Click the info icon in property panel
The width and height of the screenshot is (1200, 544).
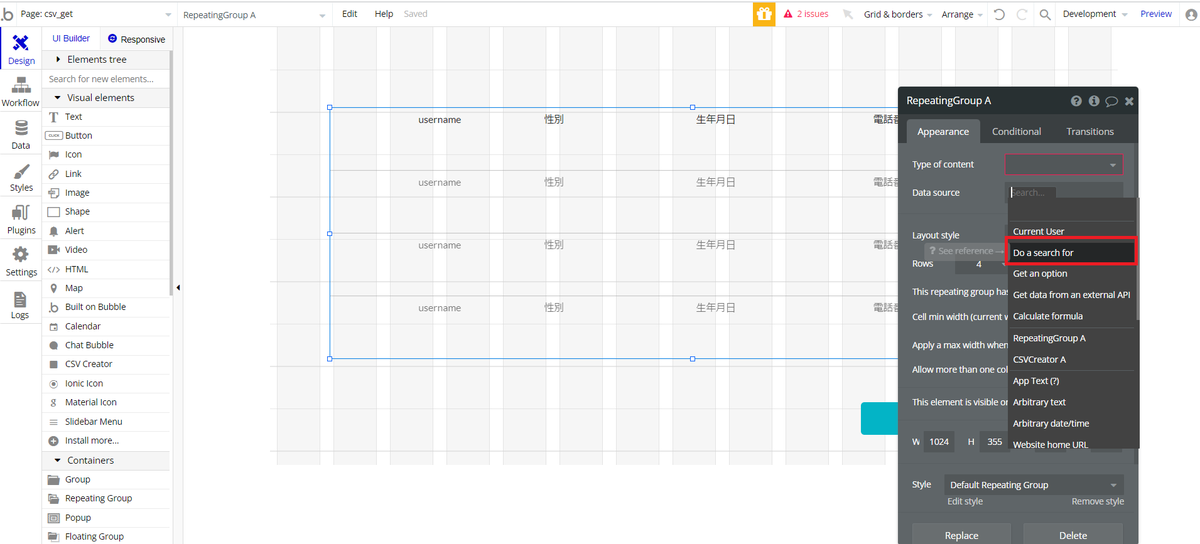(x=1094, y=101)
